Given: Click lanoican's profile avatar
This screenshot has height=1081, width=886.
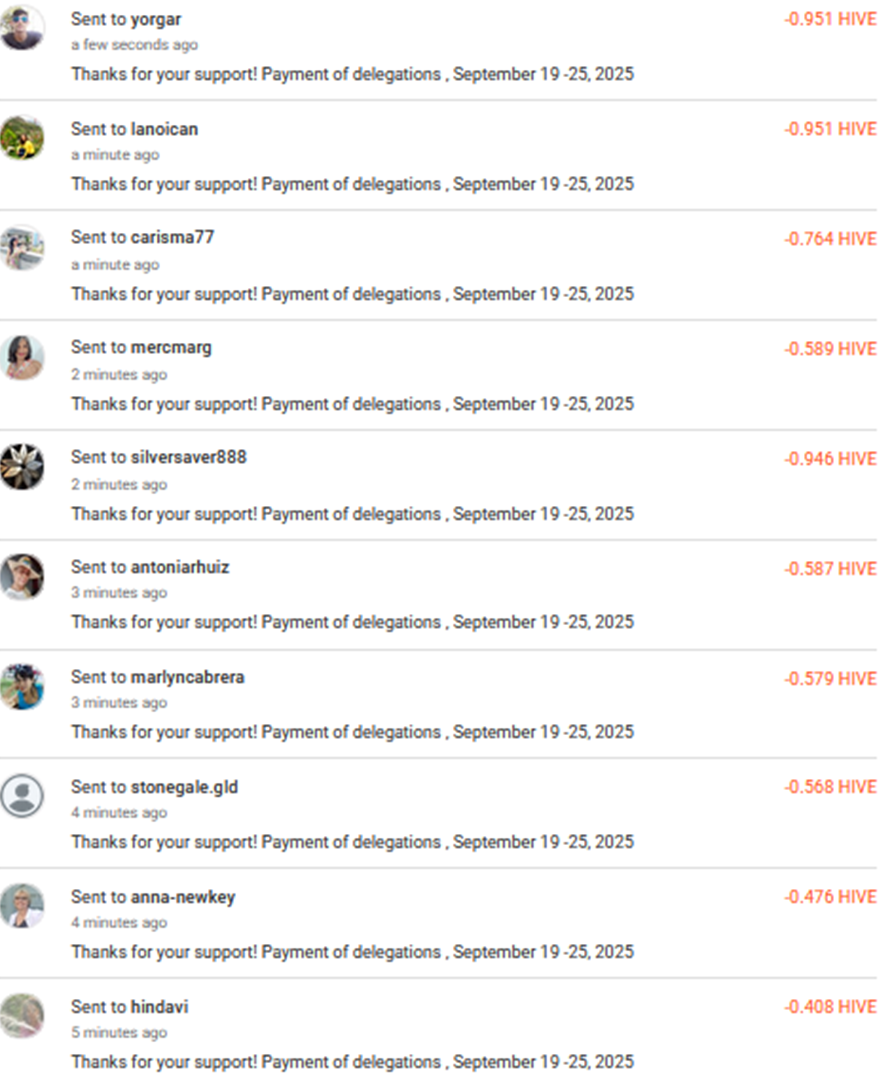Looking at the screenshot, I should coord(22,137).
